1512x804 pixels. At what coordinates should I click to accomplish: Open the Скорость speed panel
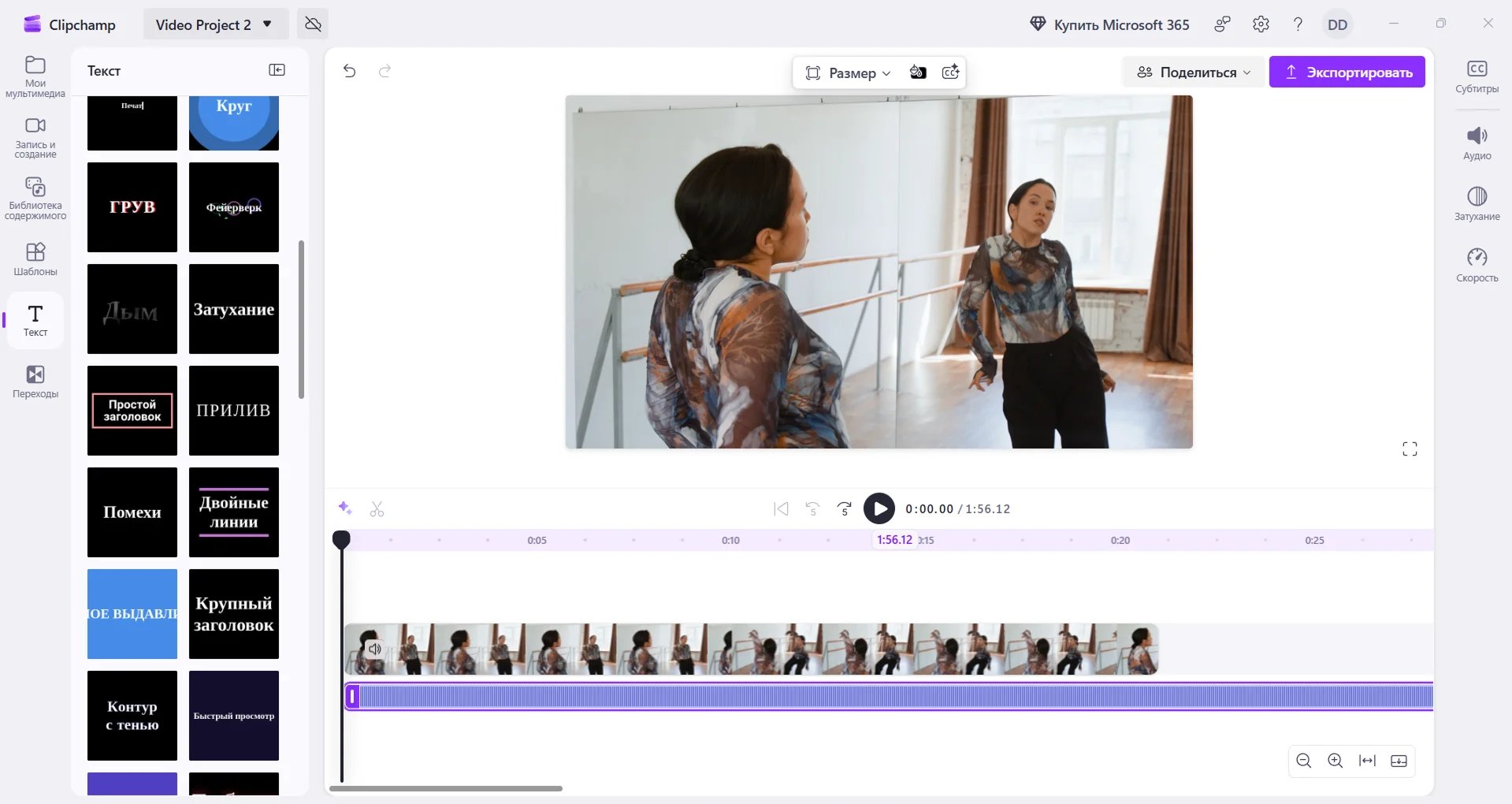click(x=1477, y=266)
